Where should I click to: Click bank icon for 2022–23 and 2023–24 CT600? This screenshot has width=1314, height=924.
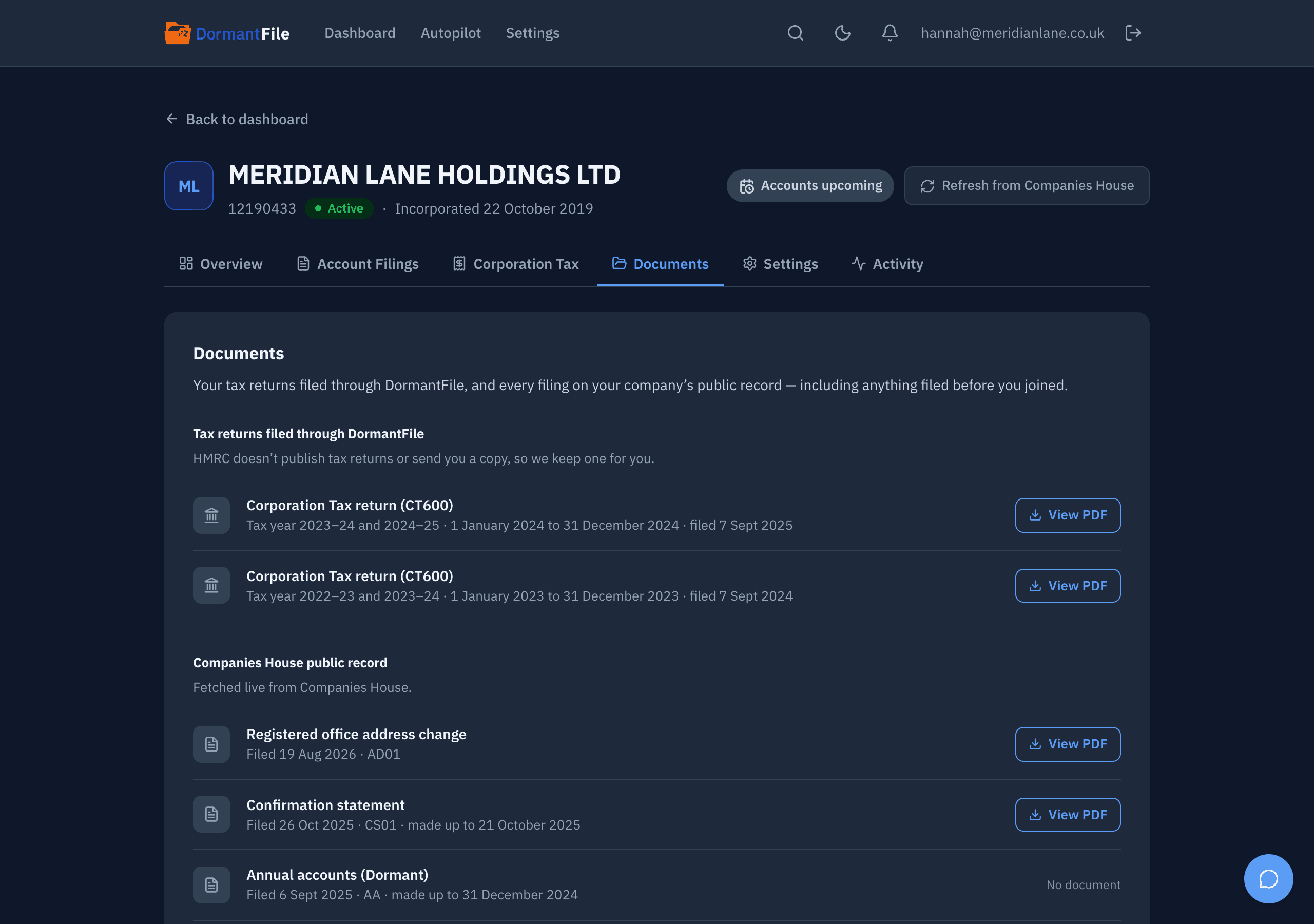[211, 585]
